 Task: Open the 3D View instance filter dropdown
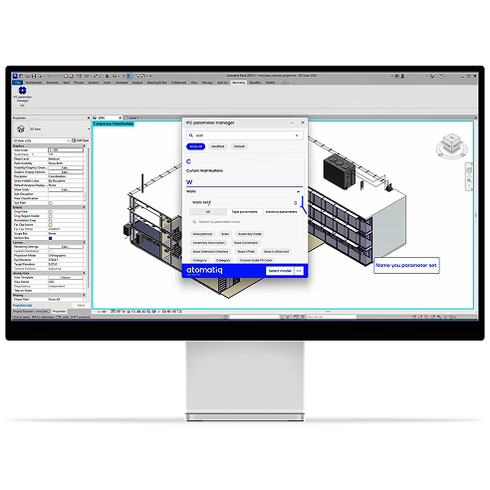tap(41, 141)
